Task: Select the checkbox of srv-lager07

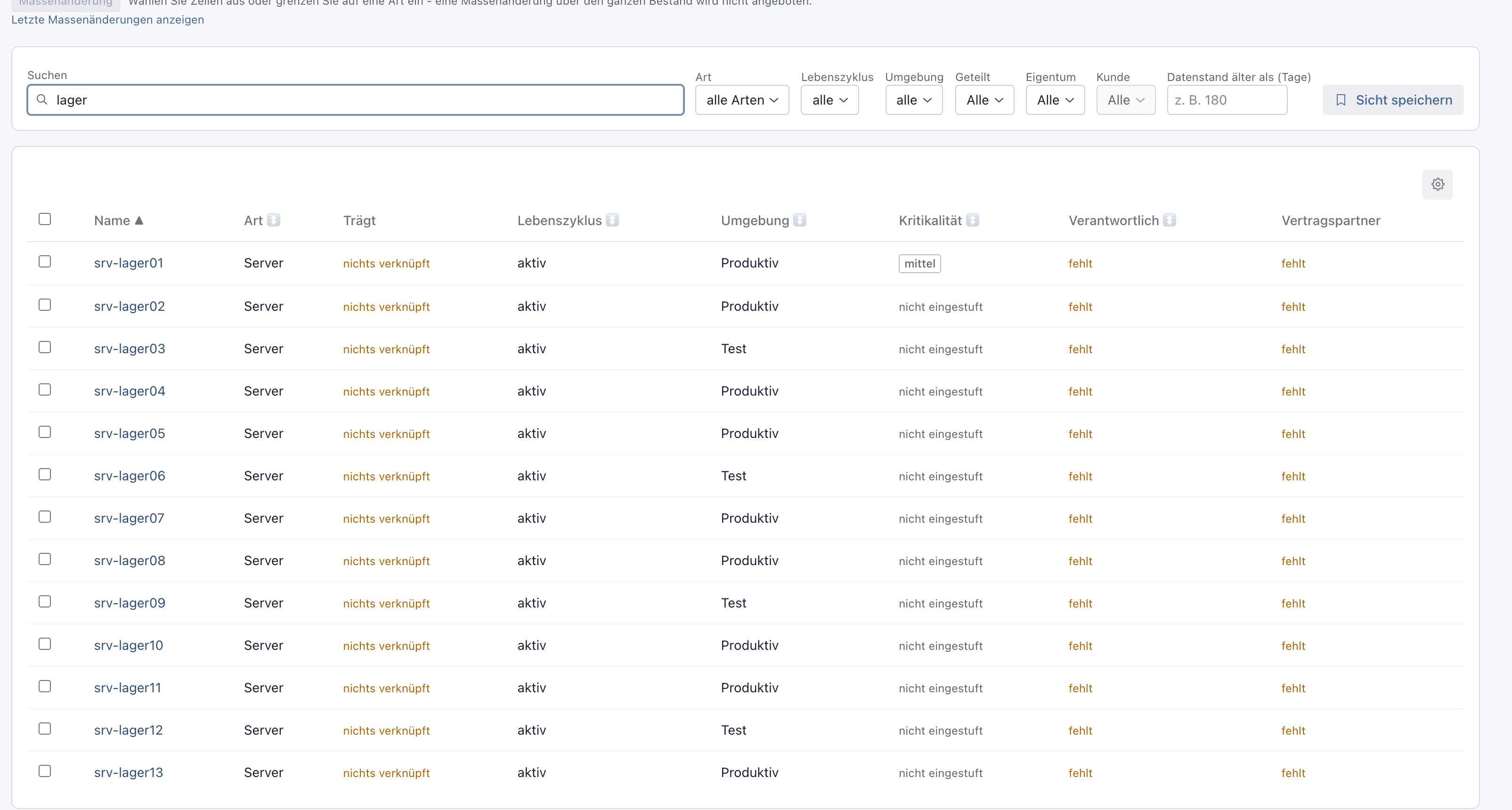Action: coord(45,517)
